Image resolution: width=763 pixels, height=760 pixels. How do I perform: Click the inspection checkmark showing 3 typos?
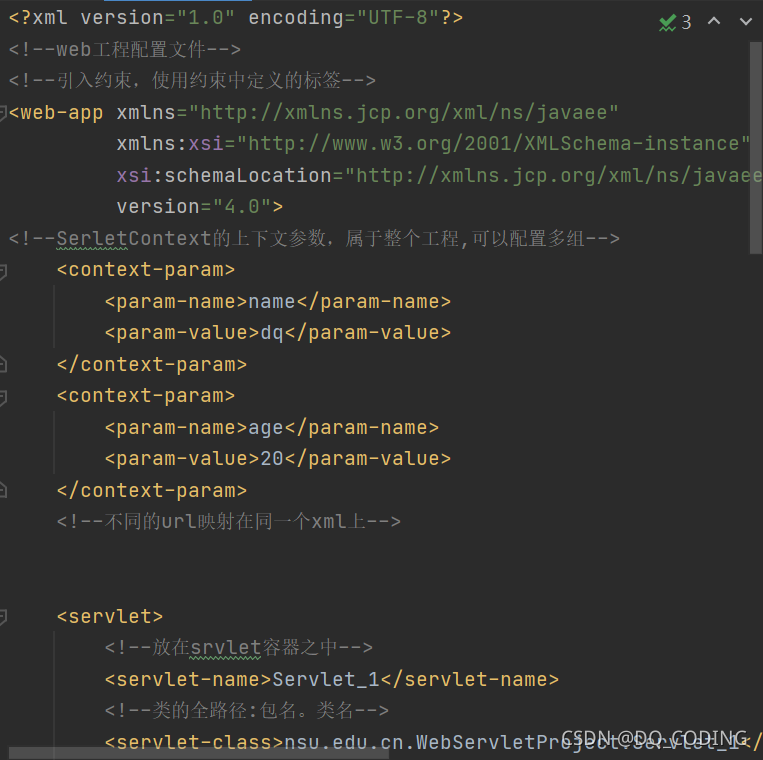coord(674,22)
